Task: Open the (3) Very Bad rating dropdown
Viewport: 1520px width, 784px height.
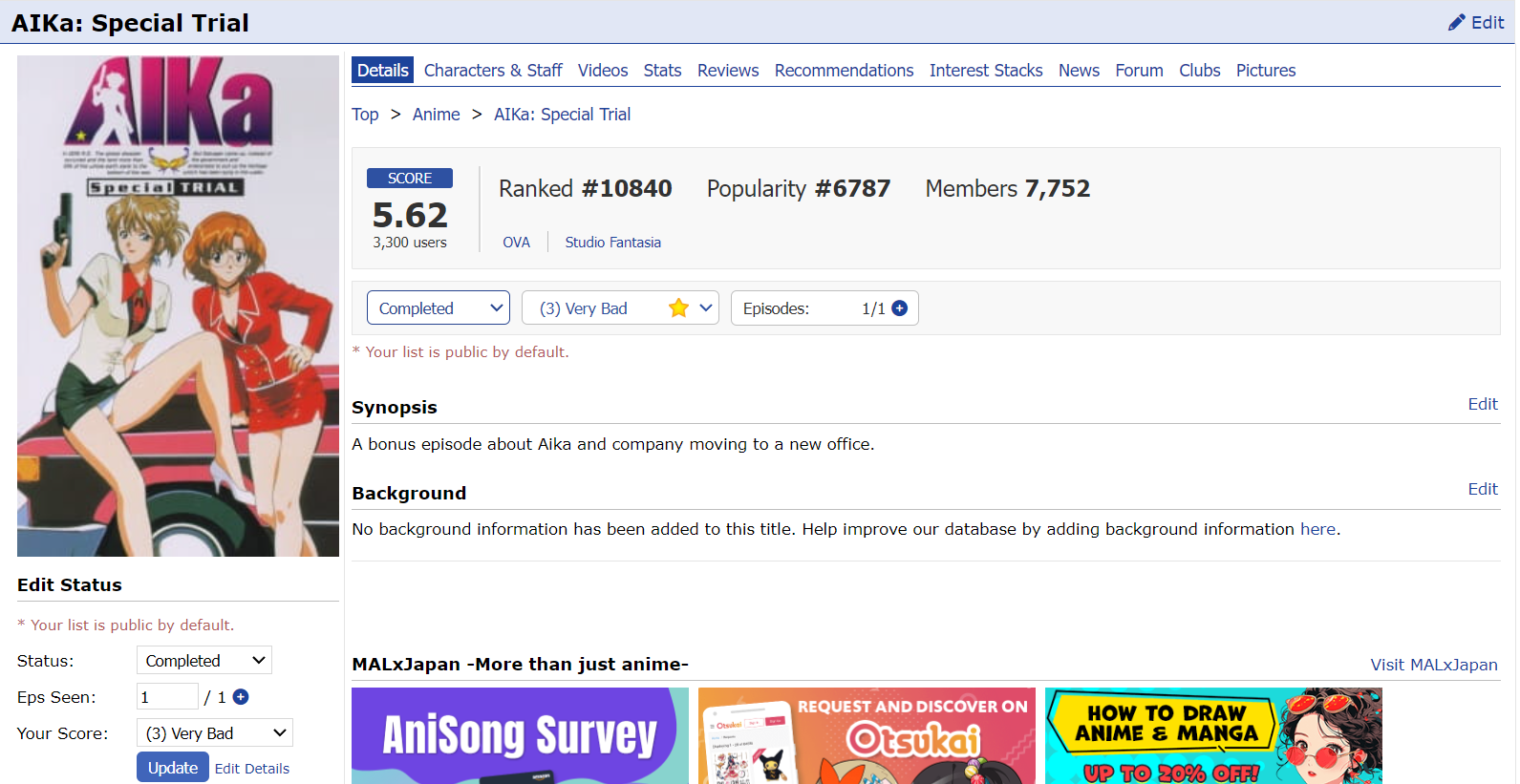Action: tap(620, 307)
